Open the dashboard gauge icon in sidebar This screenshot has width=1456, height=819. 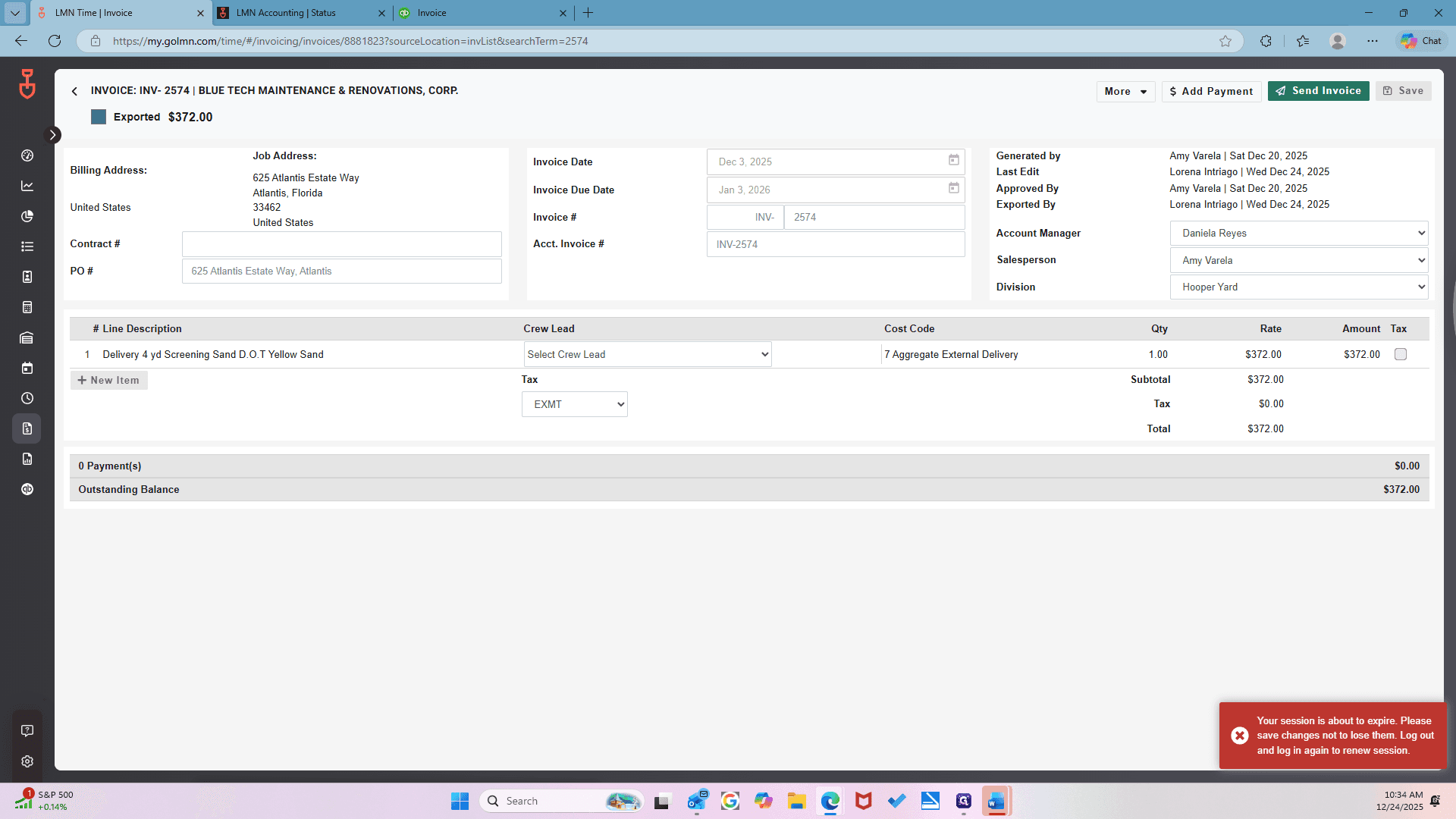27,155
